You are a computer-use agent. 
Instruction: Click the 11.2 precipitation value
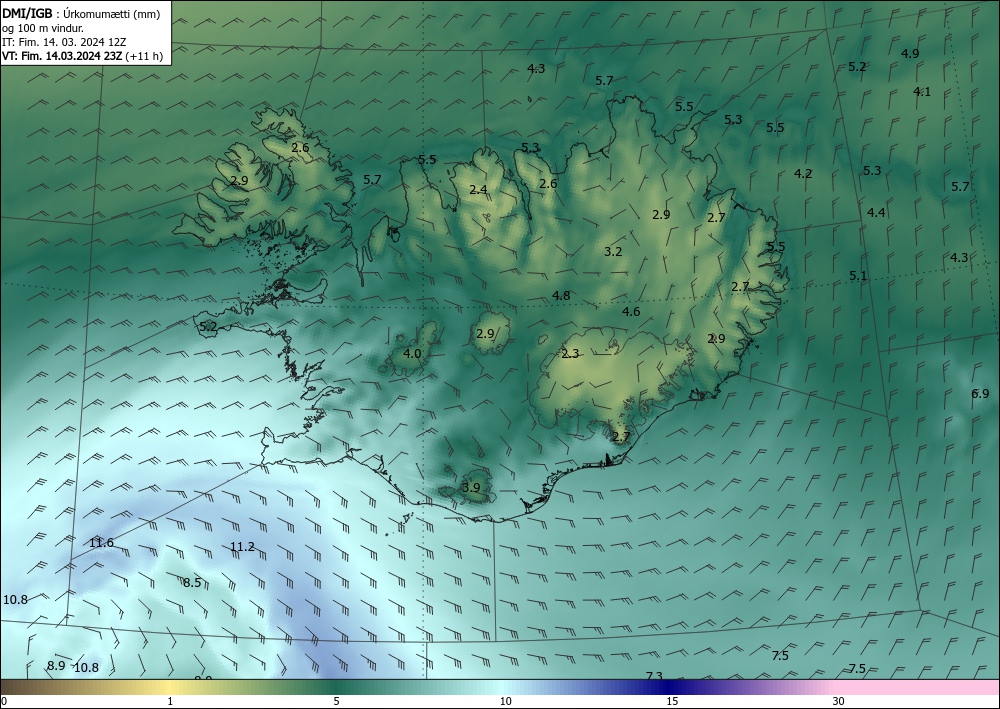click(x=242, y=546)
